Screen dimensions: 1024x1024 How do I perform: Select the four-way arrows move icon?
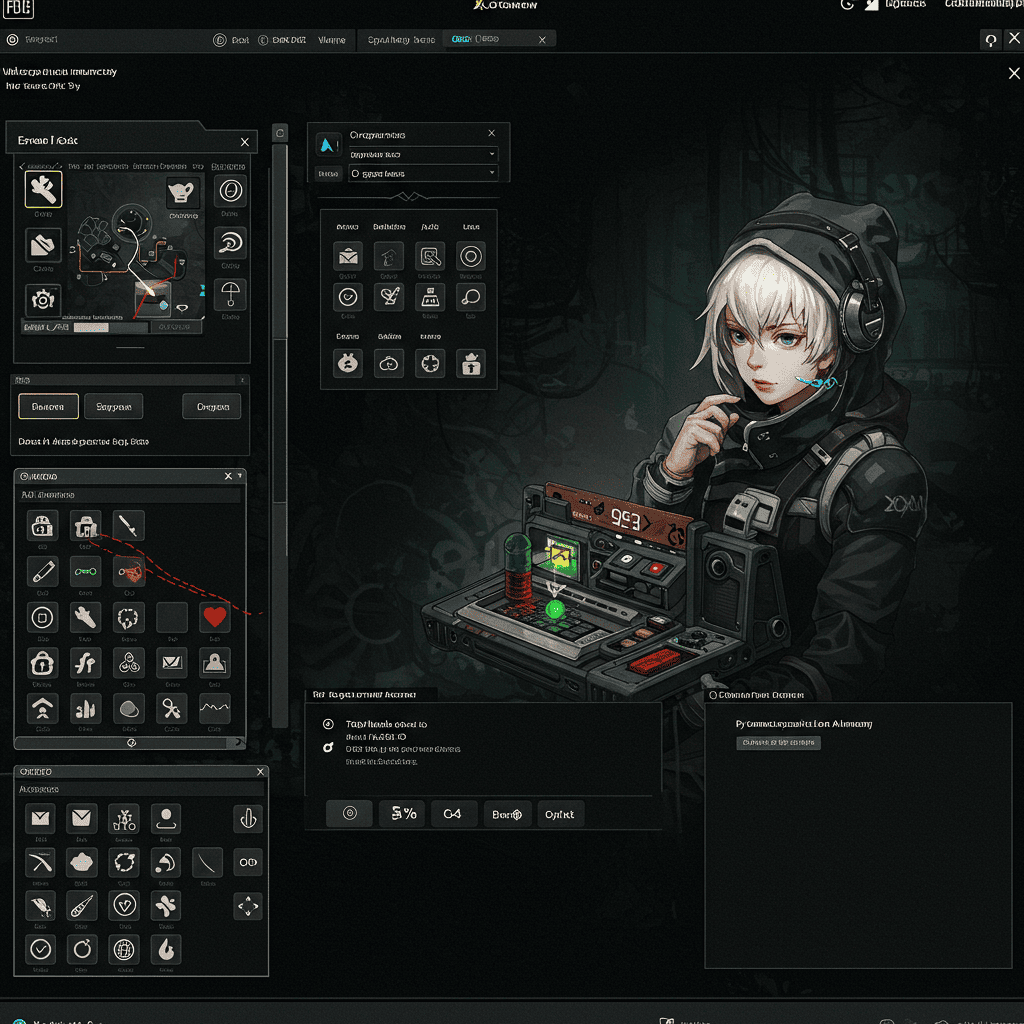247,907
